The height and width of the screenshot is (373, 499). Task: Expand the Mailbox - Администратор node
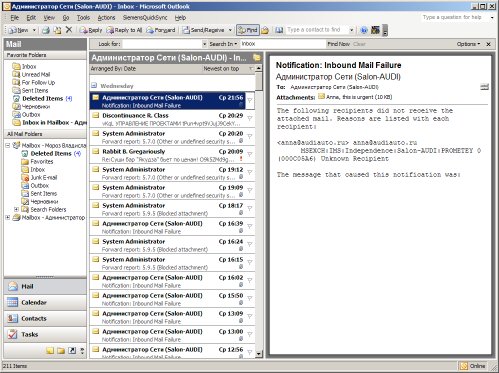pyautogui.click(x=8, y=217)
